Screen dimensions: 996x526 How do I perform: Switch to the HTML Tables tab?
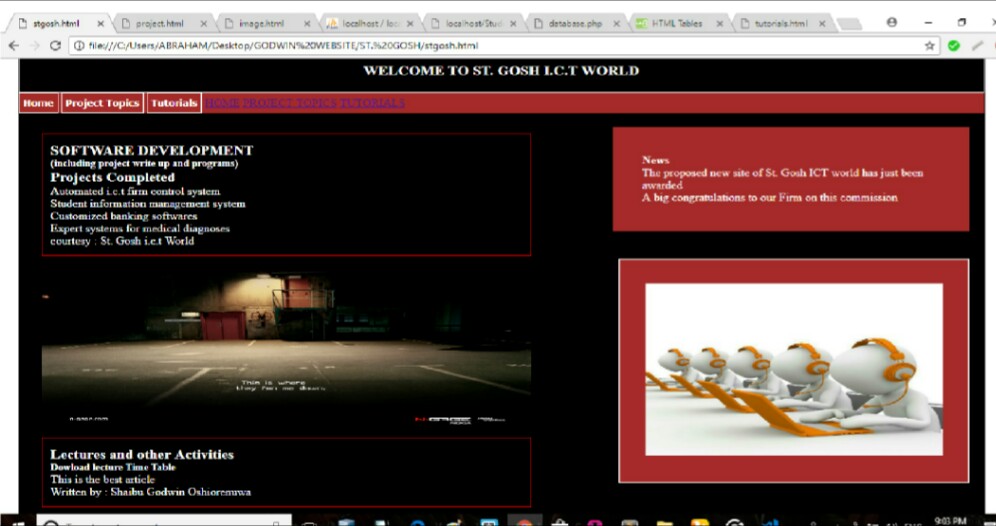pos(675,24)
